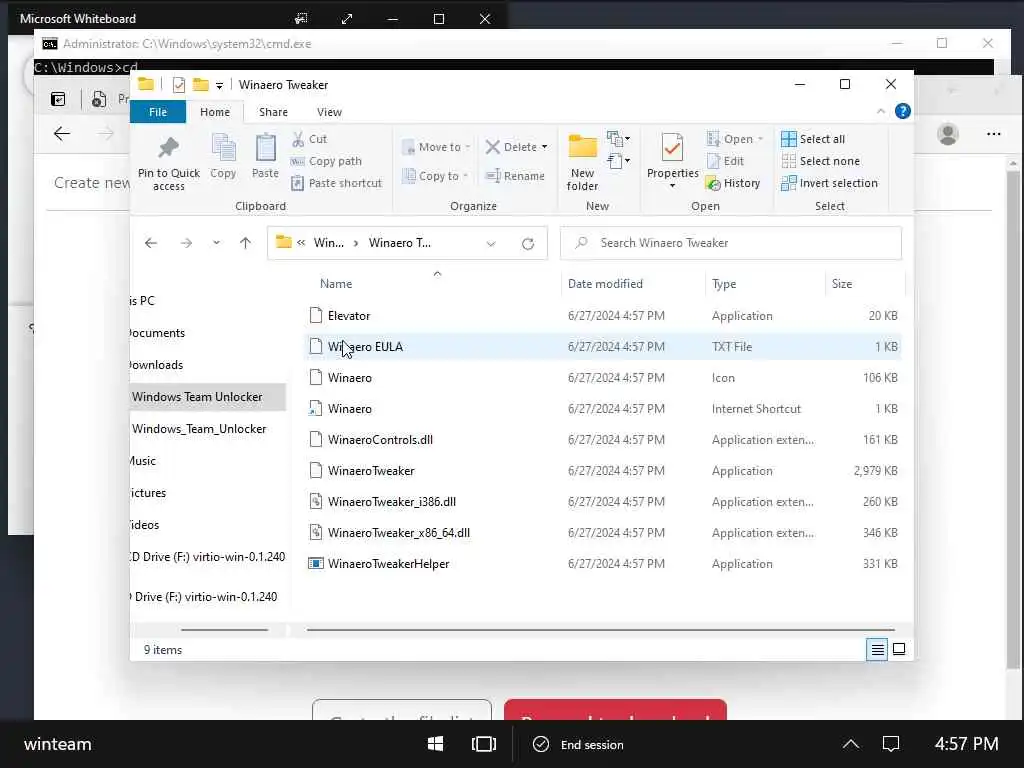This screenshot has width=1024, height=768.
Task: Go back in the Whiteboard window
Action: coord(62,134)
